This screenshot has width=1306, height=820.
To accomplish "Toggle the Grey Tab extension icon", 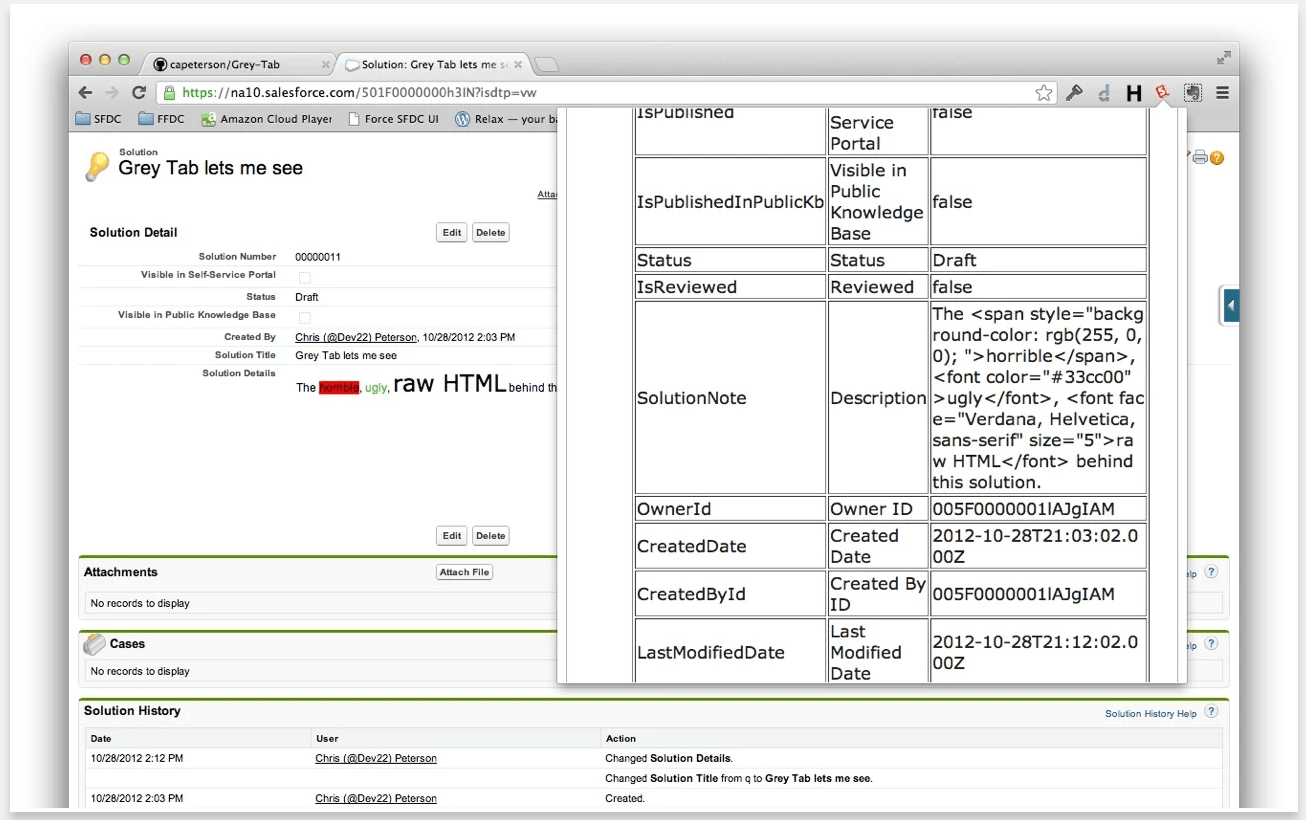I will 1162,93.
